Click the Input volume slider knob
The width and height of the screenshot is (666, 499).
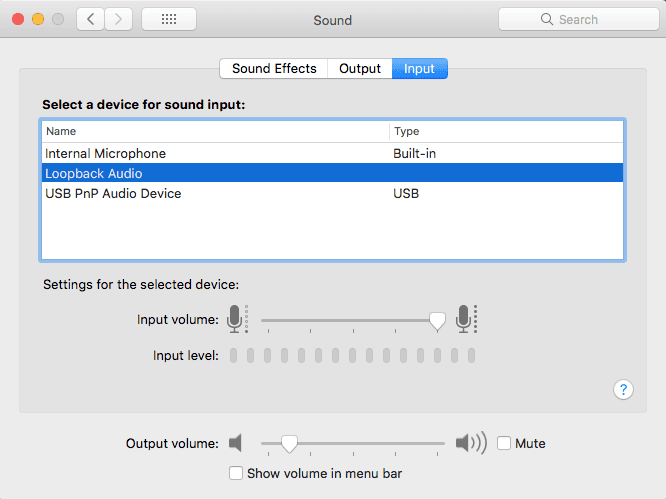coord(437,320)
